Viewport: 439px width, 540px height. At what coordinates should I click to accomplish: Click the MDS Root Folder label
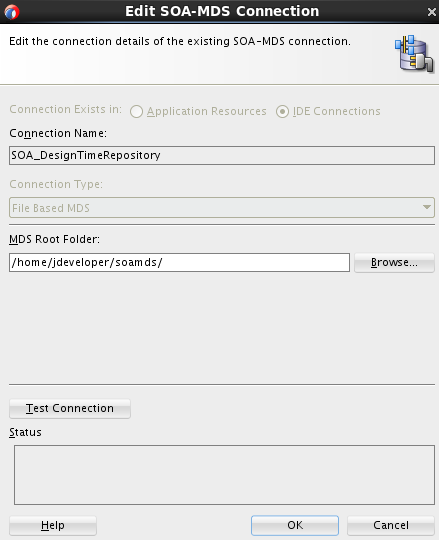[x=54, y=239]
